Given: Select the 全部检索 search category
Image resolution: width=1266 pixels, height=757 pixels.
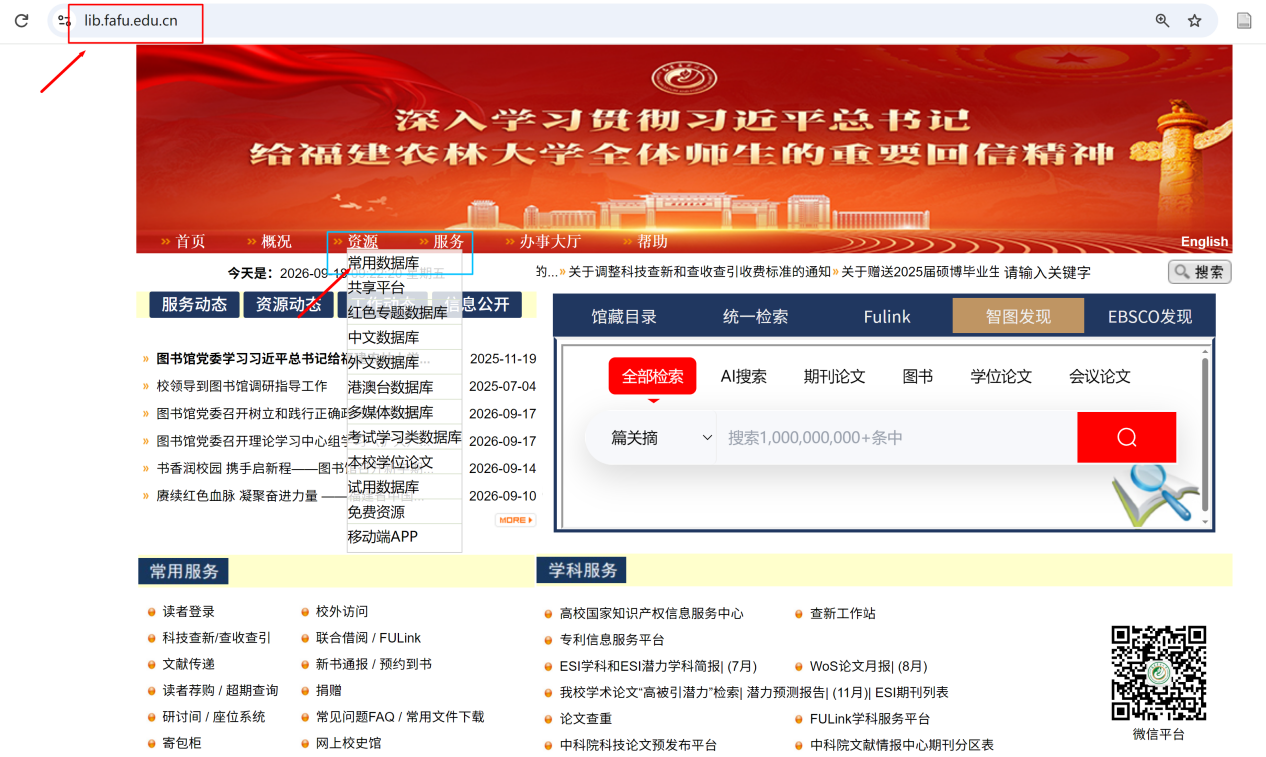Looking at the screenshot, I should pos(652,376).
